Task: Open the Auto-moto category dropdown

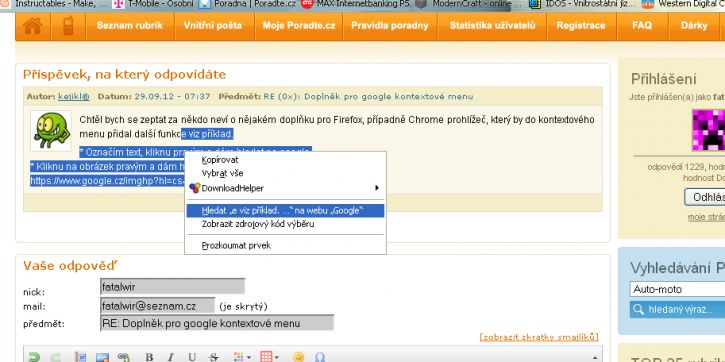Action: (677, 289)
